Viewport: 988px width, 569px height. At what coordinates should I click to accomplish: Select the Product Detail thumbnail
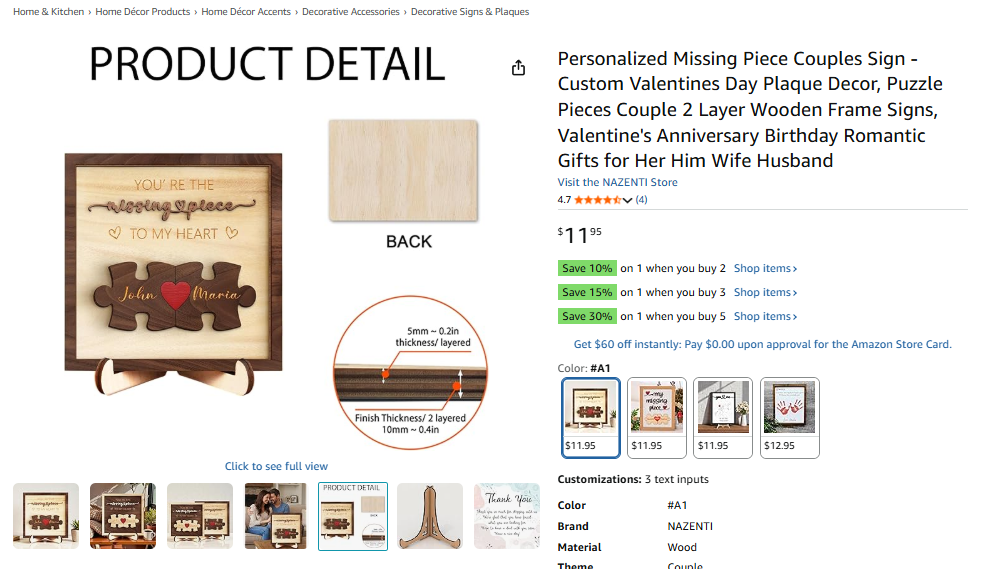(353, 516)
